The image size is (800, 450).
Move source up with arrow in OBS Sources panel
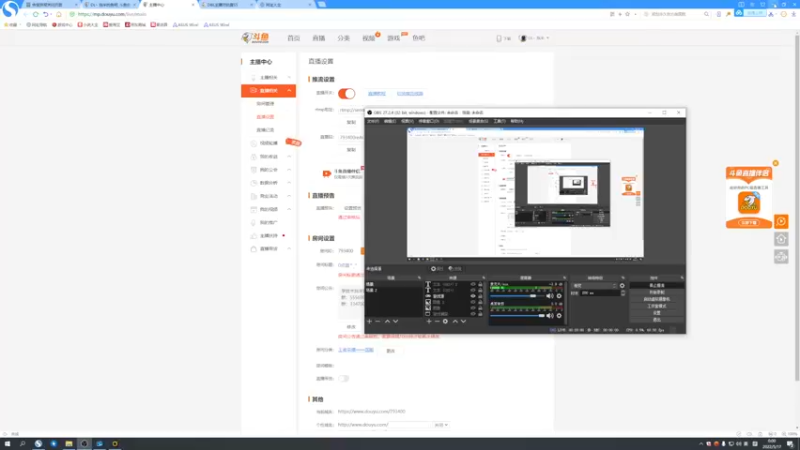coord(455,321)
